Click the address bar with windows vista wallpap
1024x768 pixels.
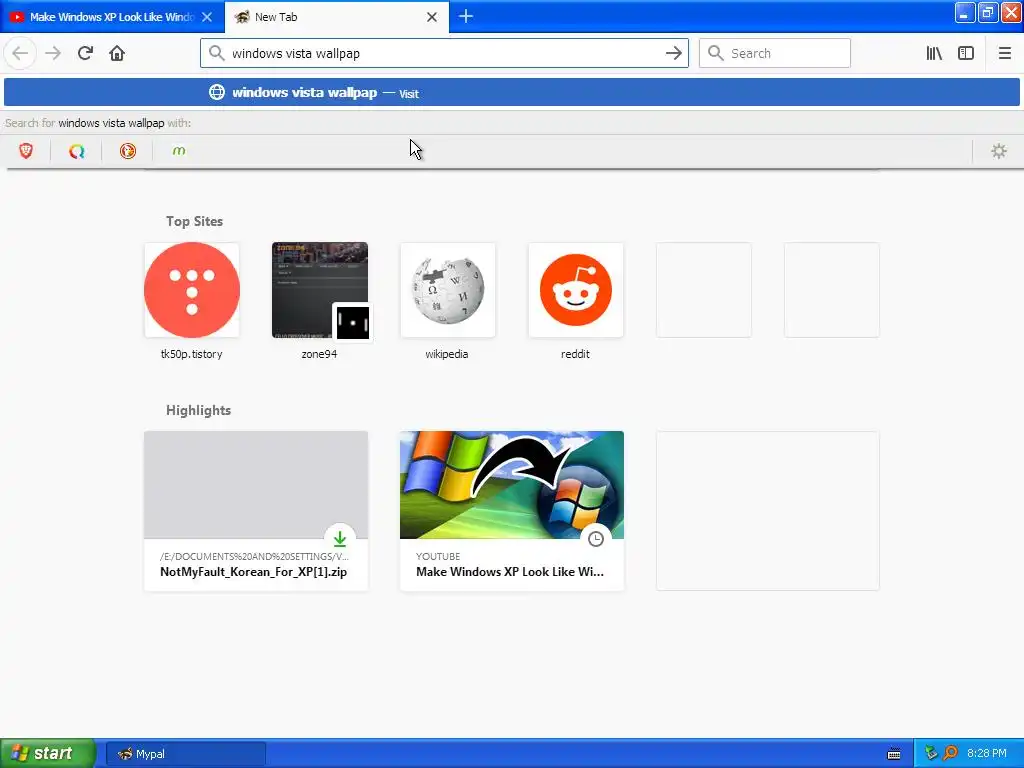pyautogui.click(x=444, y=54)
